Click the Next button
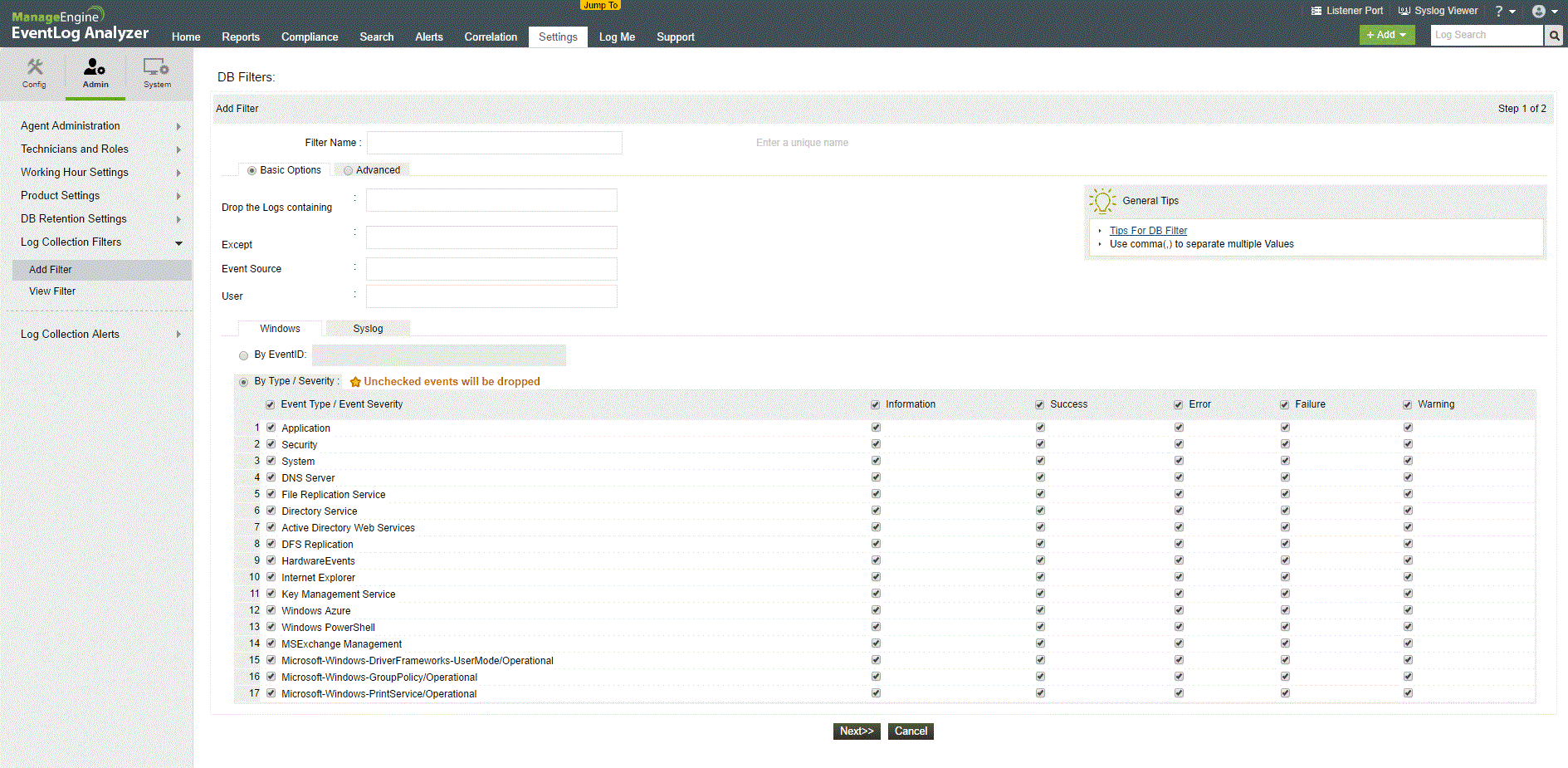The height and width of the screenshot is (768, 1568). coord(857,731)
